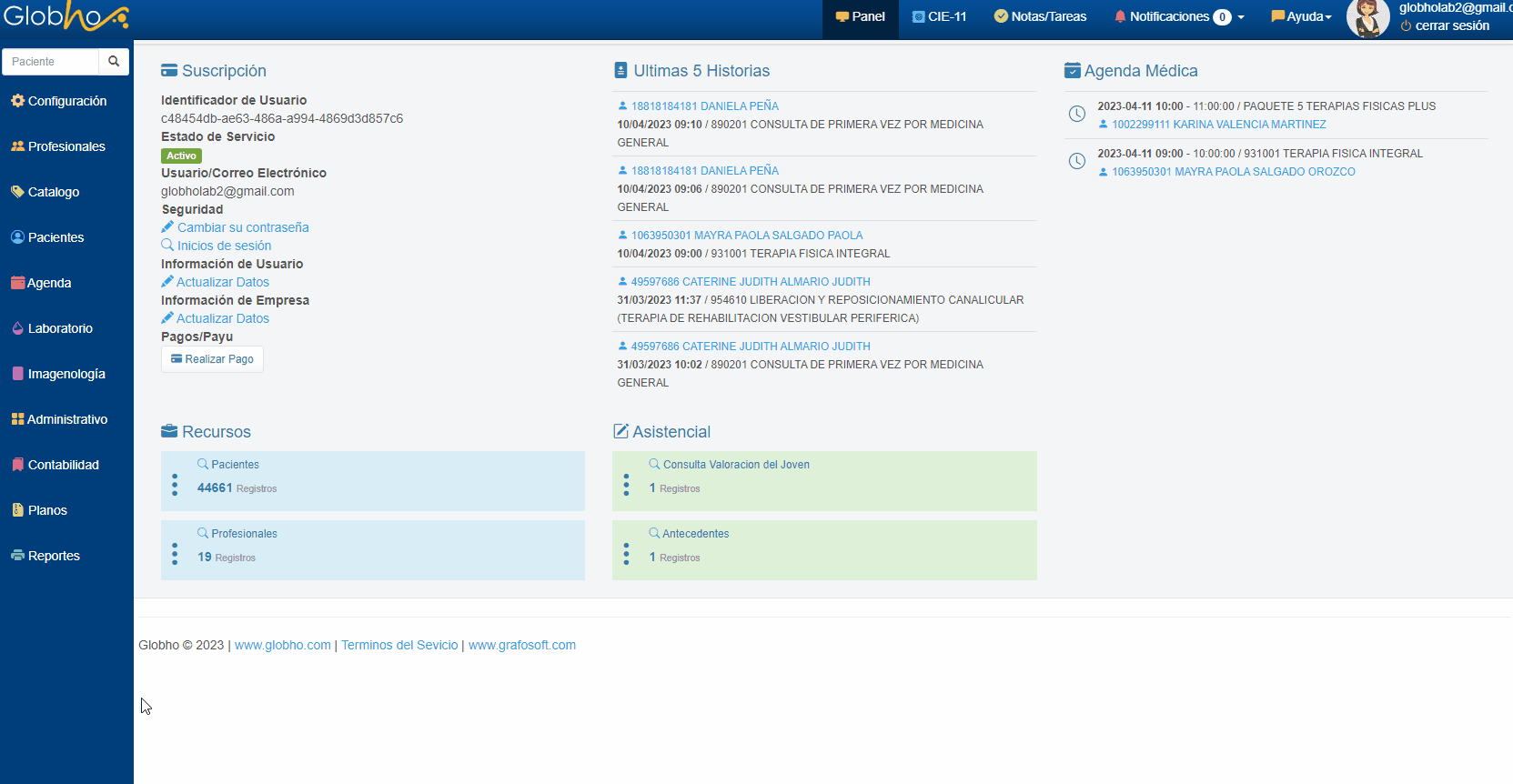Expand the Ayuda dropdown
The width and height of the screenshot is (1513, 784).
pos(1302,16)
